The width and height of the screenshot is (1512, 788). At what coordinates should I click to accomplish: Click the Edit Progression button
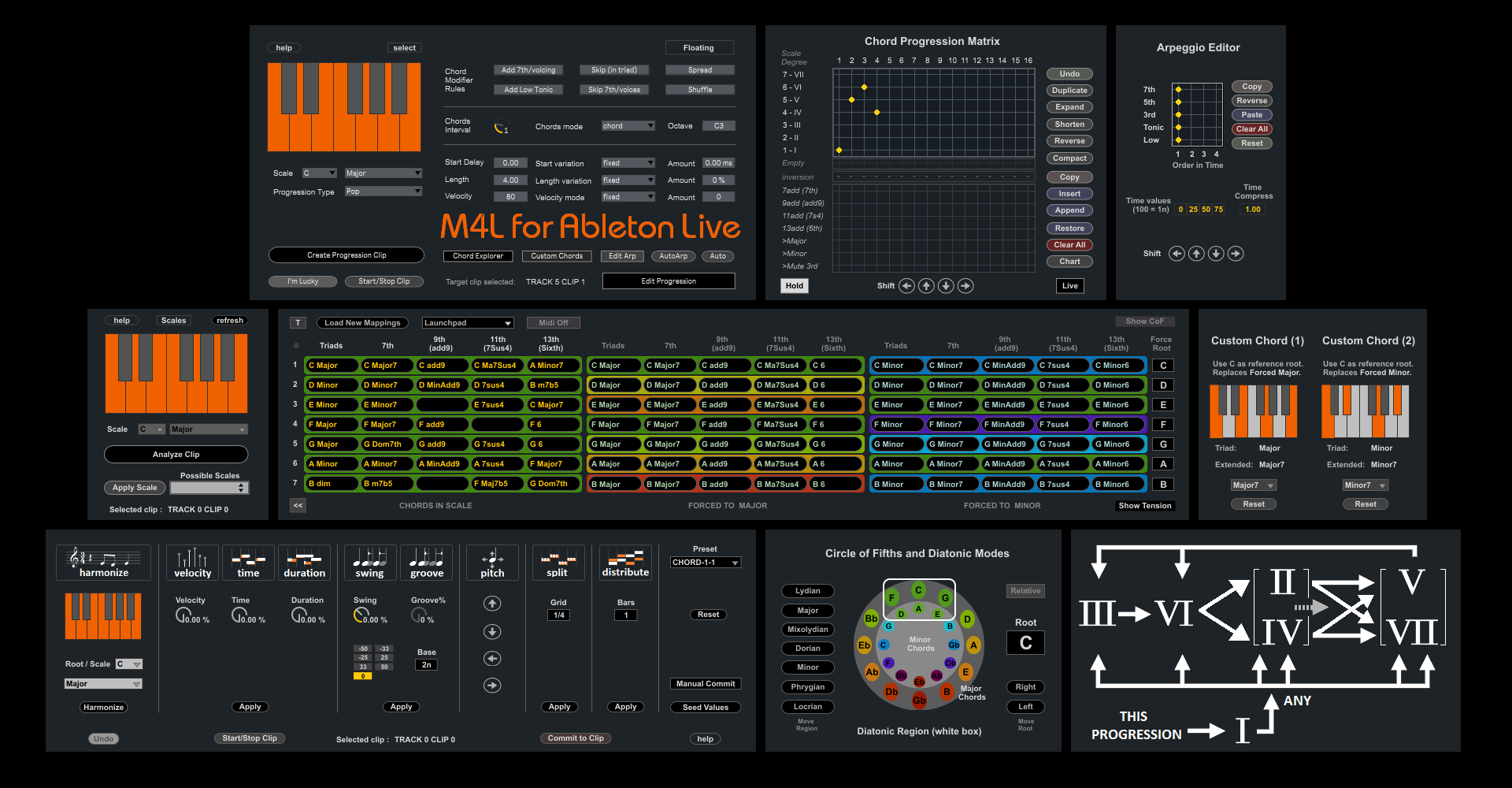pos(669,281)
